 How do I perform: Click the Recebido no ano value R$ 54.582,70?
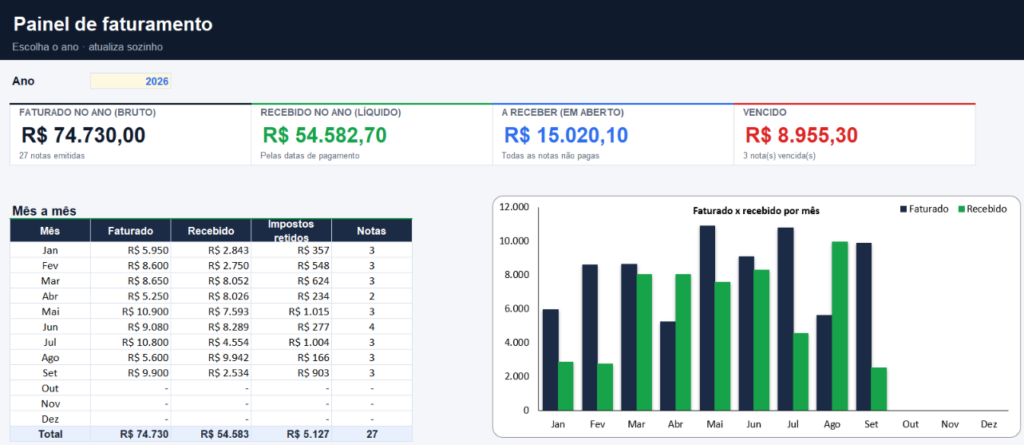click(325, 135)
